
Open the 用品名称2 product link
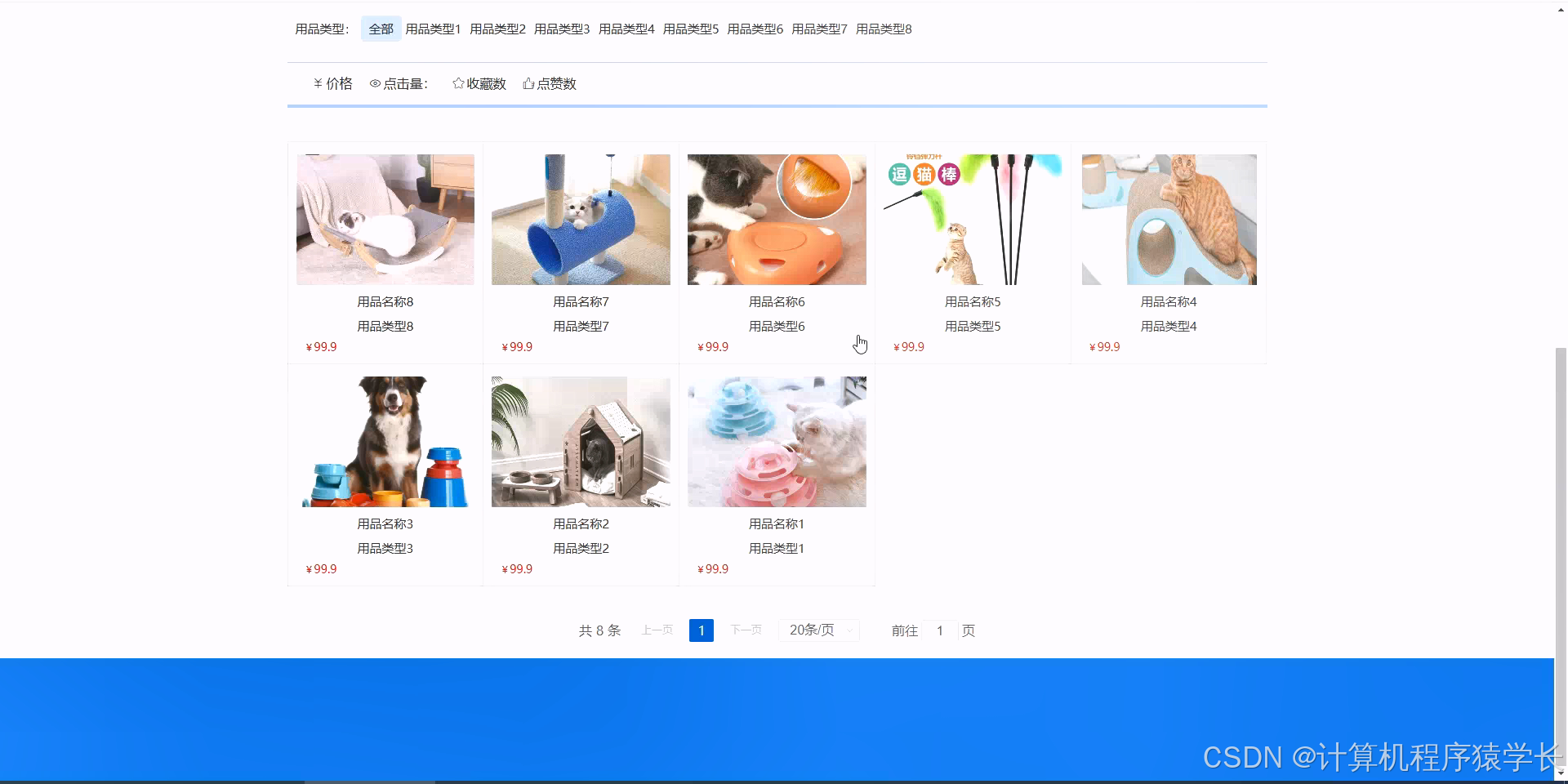[x=581, y=523]
